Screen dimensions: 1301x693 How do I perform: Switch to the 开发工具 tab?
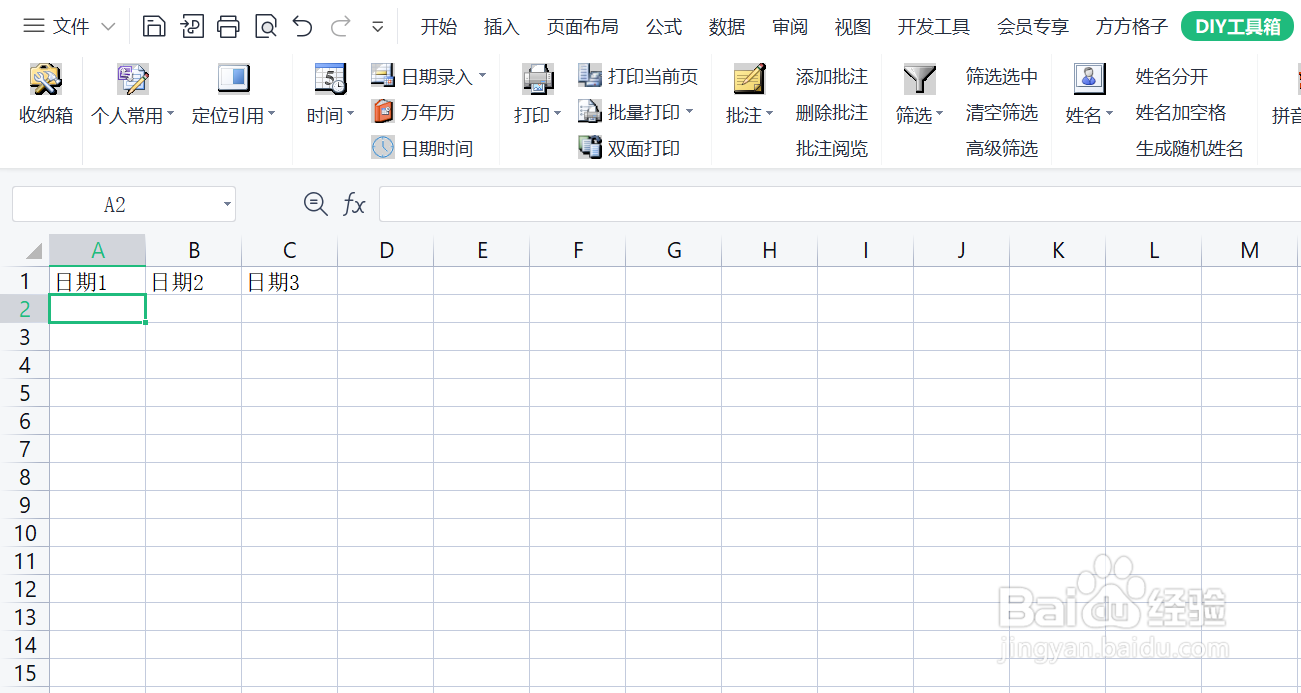coord(934,27)
